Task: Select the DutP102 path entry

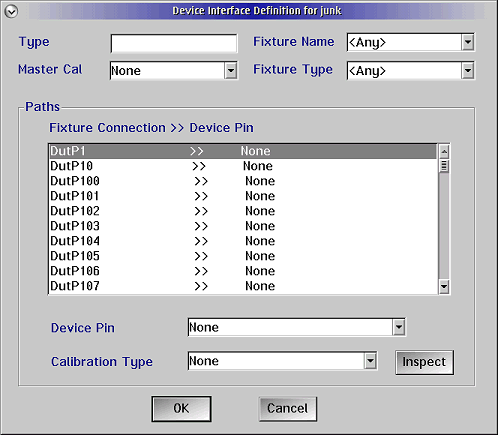Action: 243,211
